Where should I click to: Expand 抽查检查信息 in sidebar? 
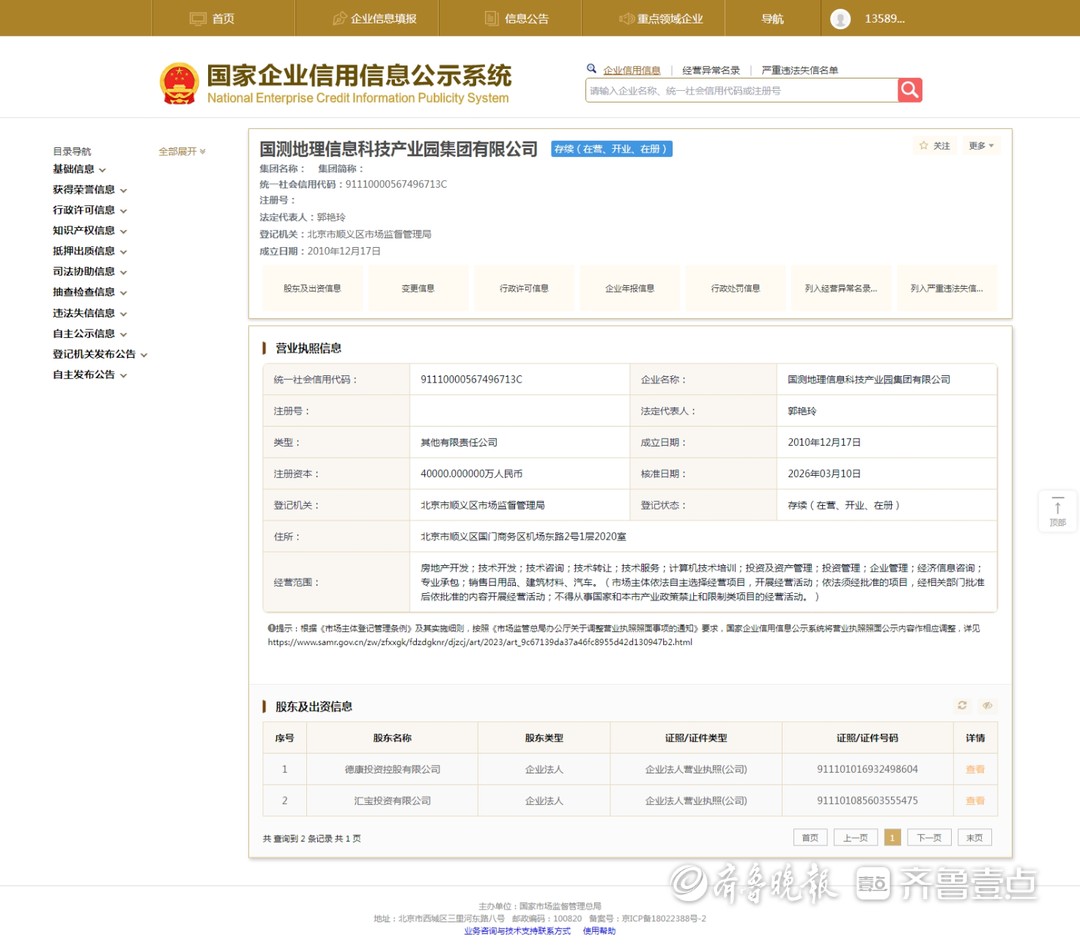[x=90, y=292]
